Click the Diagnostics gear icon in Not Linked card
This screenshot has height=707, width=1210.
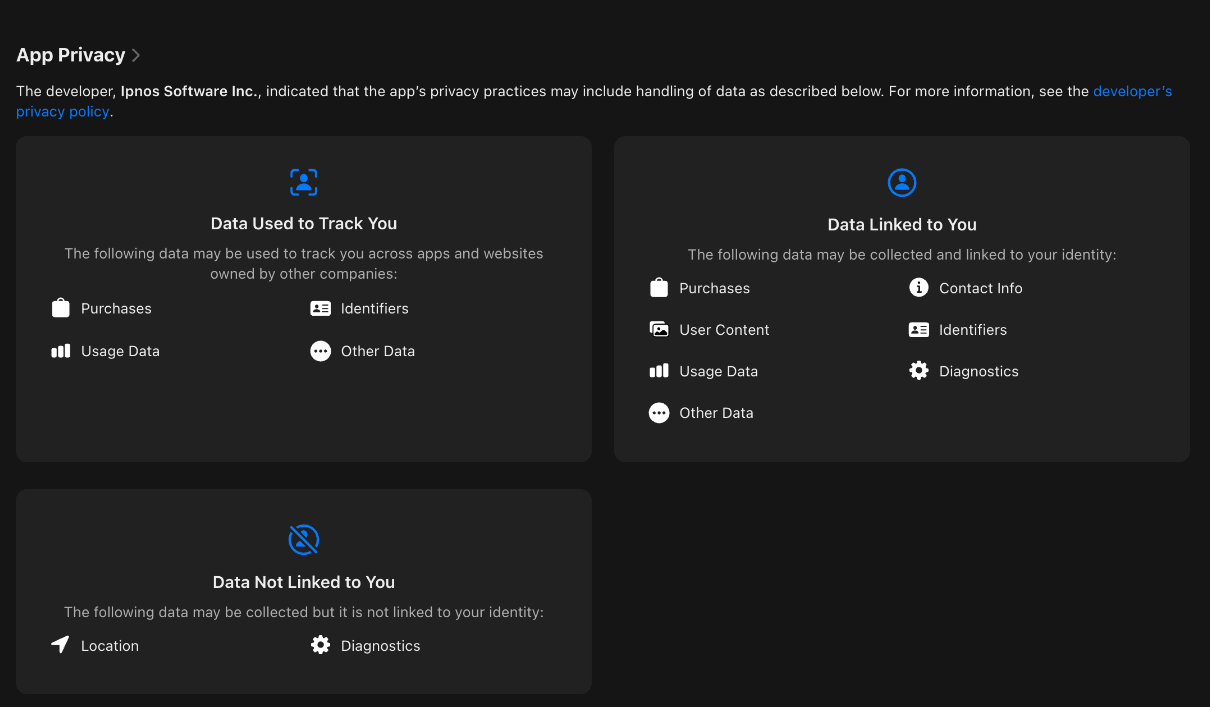(x=320, y=645)
